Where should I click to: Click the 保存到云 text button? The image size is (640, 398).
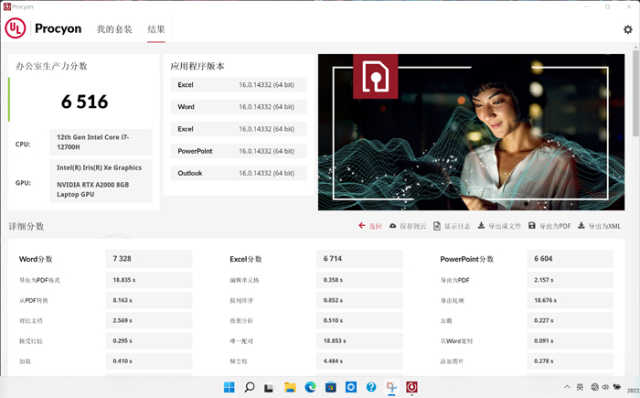point(413,226)
